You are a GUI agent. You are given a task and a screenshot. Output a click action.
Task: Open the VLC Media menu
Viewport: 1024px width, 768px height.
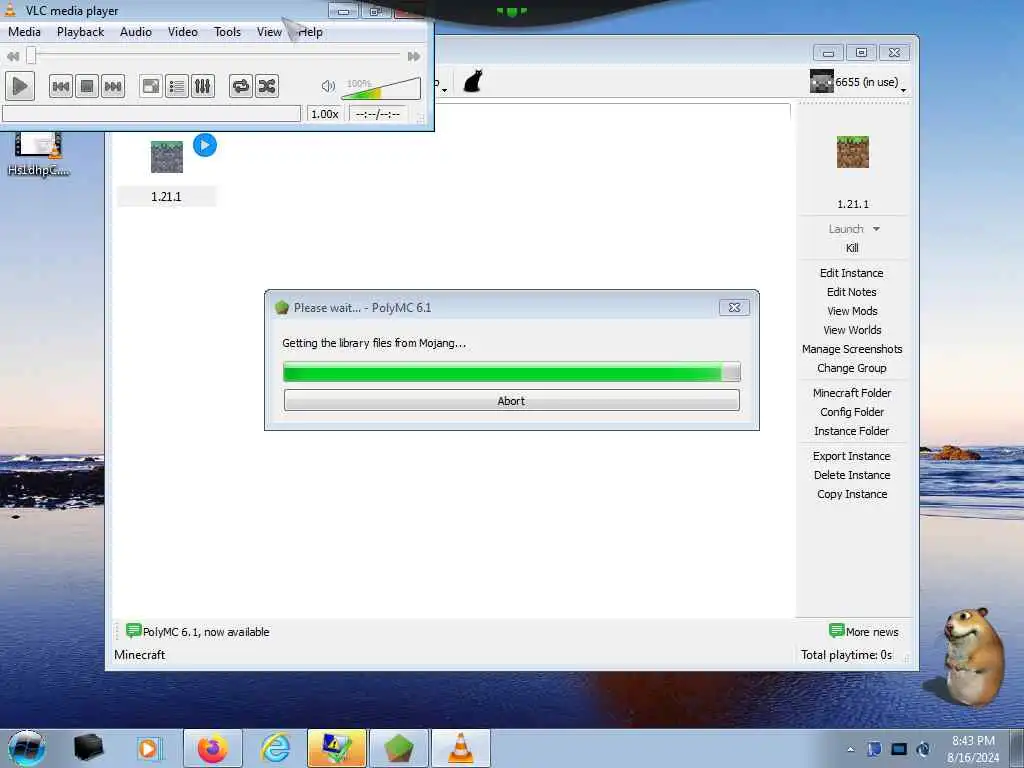tap(24, 32)
